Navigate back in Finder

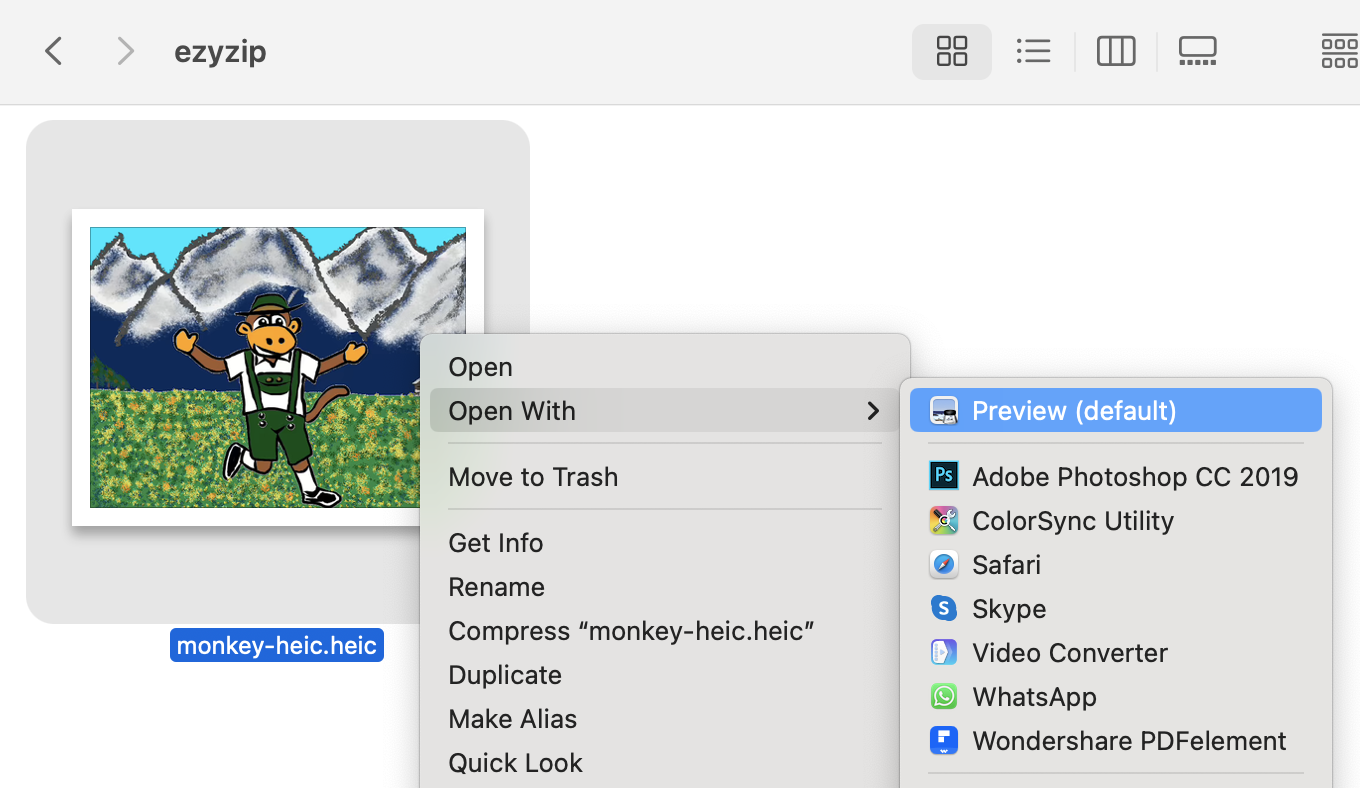coord(53,50)
